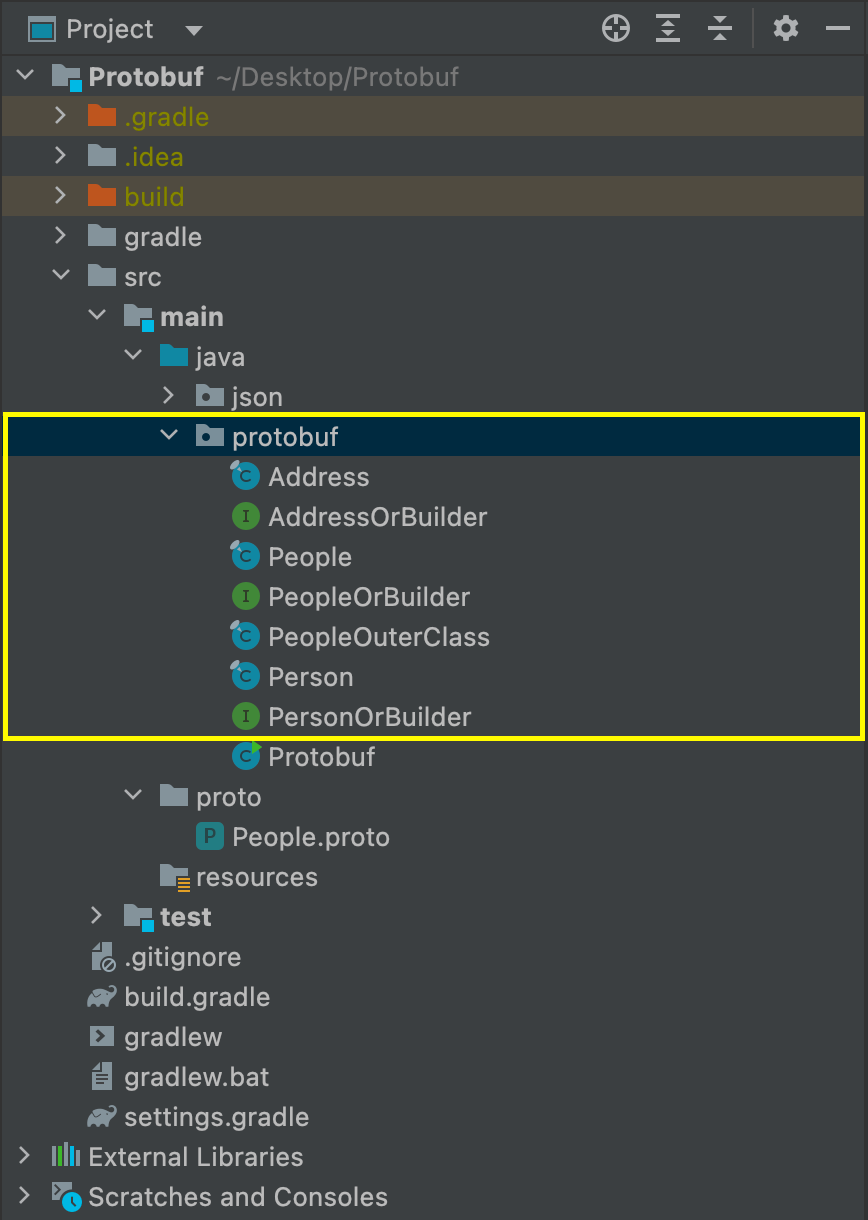Expand the External Libraries node
Screen dimensions: 868x1220
24,1156
